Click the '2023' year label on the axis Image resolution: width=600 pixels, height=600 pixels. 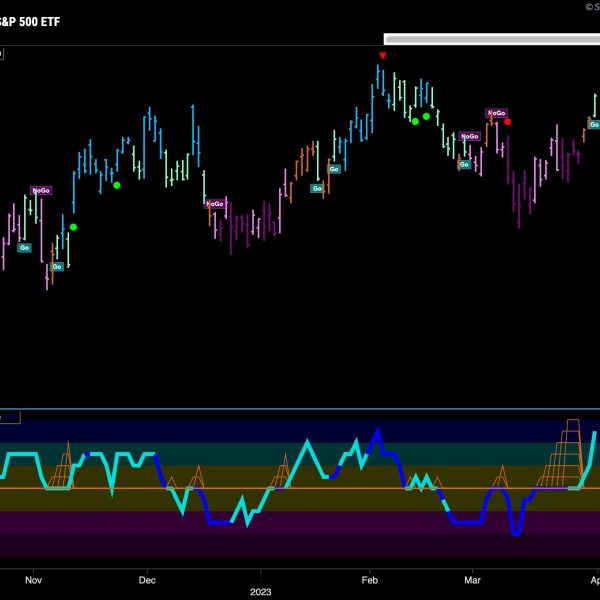click(x=261, y=592)
